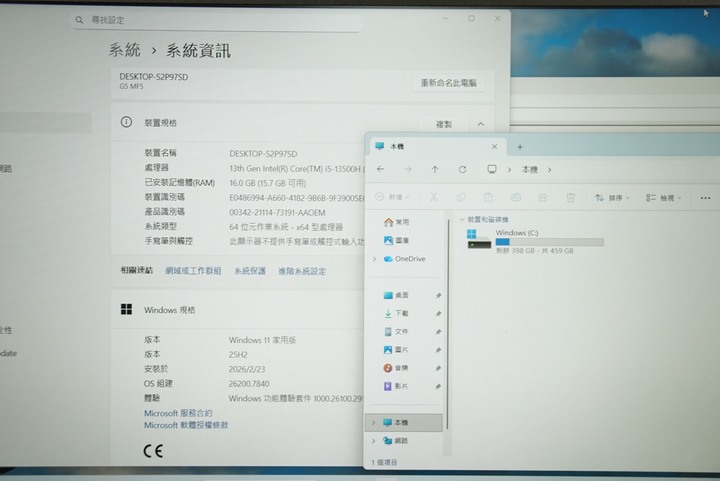Click the 複製 button for device specs
720x481 pixels.
(x=443, y=124)
